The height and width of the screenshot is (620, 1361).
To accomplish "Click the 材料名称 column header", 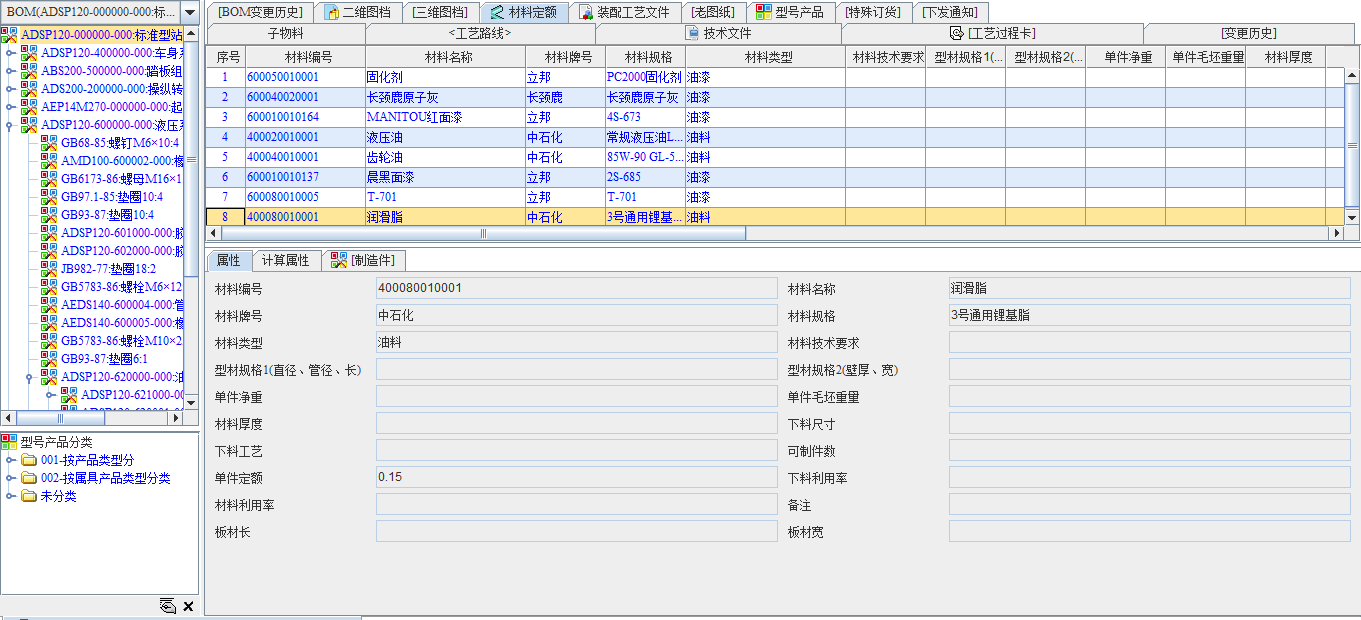I will coord(447,57).
